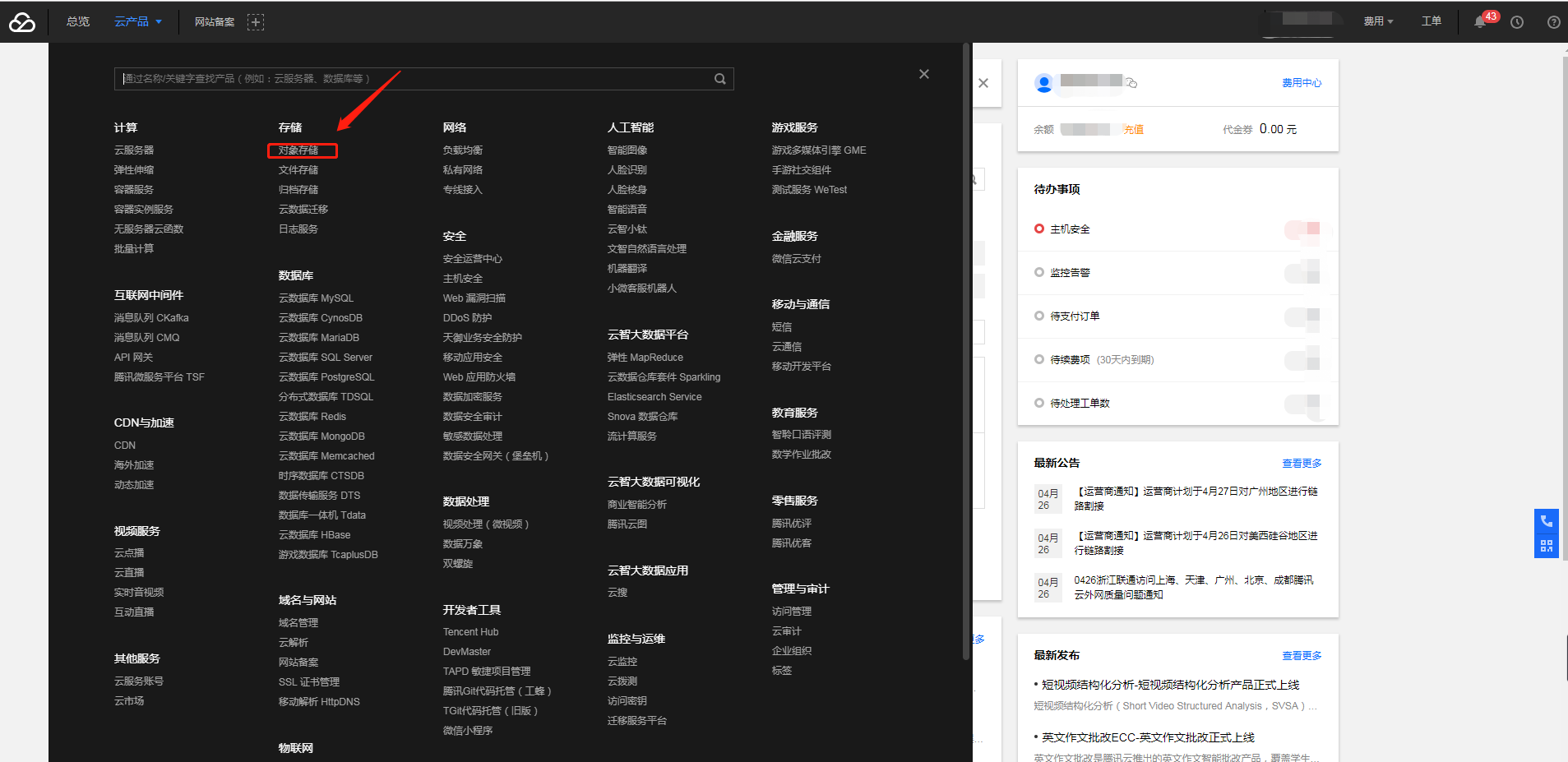Open the help question mark icon
The height and width of the screenshot is (762, 1568).
click(x=1553, y=22)
